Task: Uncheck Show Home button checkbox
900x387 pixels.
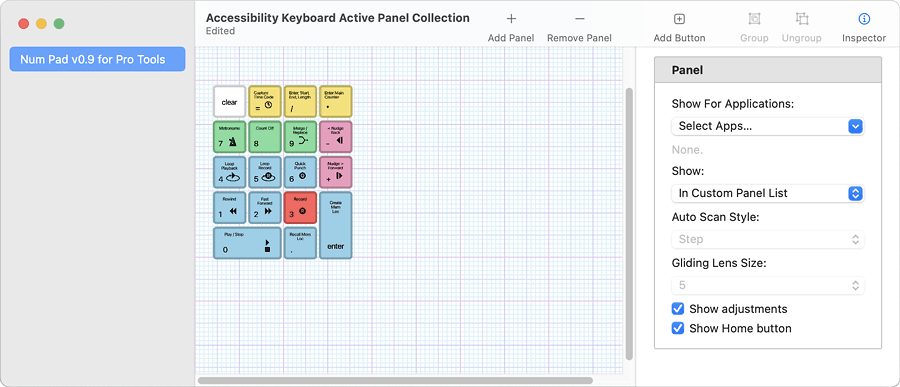Action: coord(678,328)
